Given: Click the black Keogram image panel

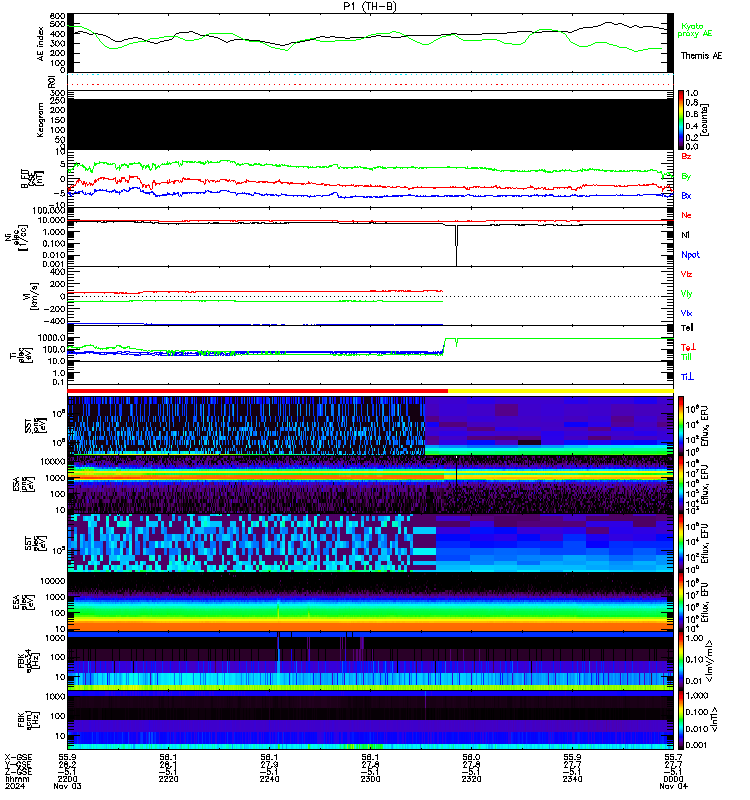Looking at the screenshot, I should [370, 124].
